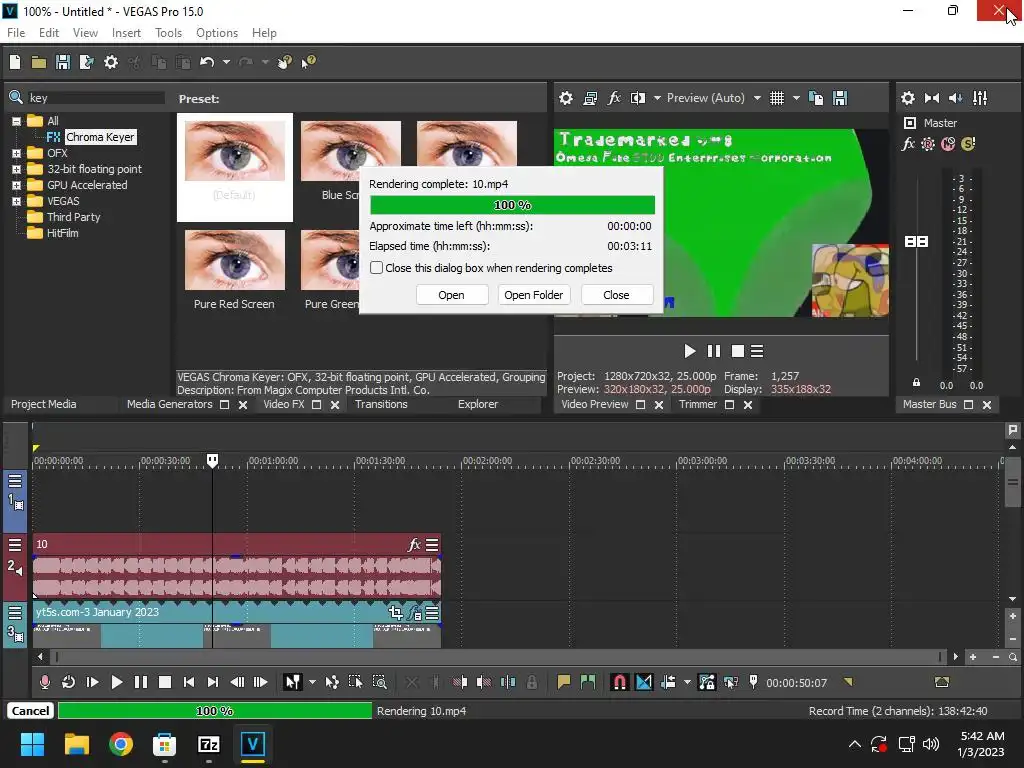
Task: Check 'Close this dialog box when rendering completes'
Action: tap(376, 268)
